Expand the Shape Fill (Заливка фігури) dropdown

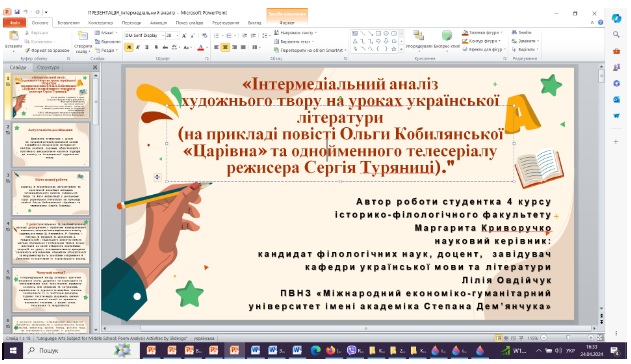coord(483,33)
